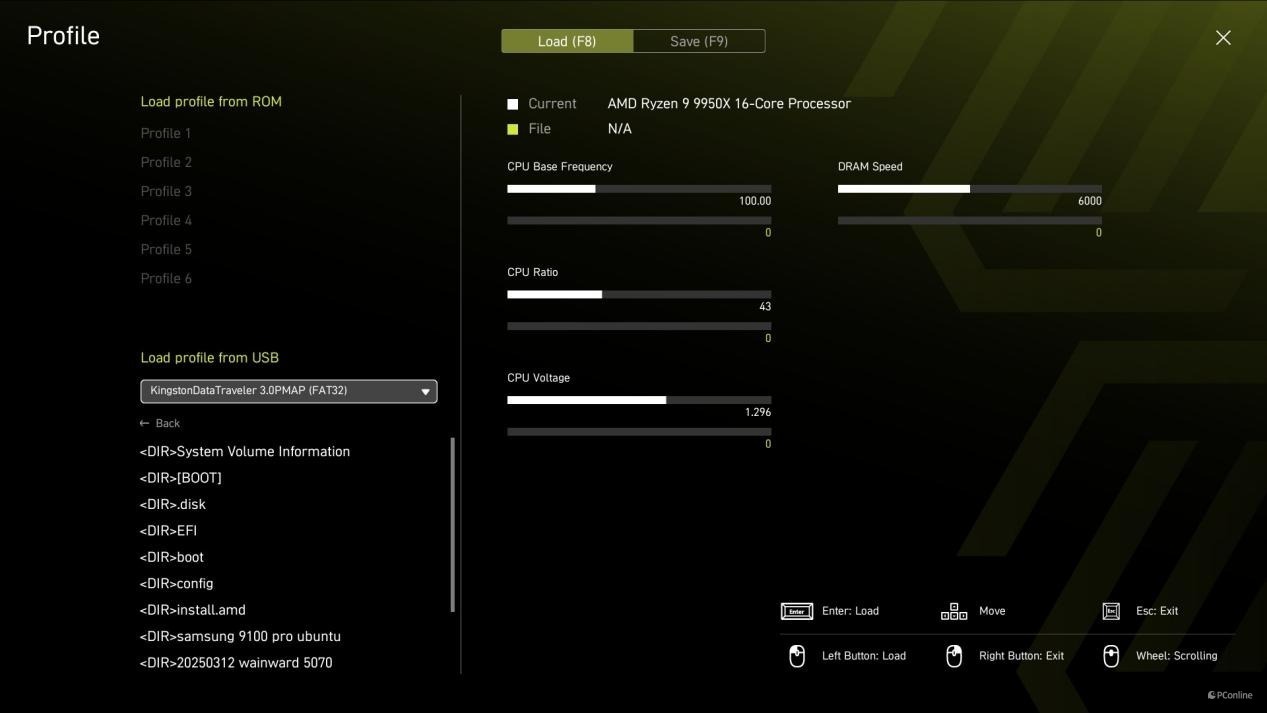Click the Esc key icon
The width and height of the screenshot is (1267, 713).
point(1111,611)
